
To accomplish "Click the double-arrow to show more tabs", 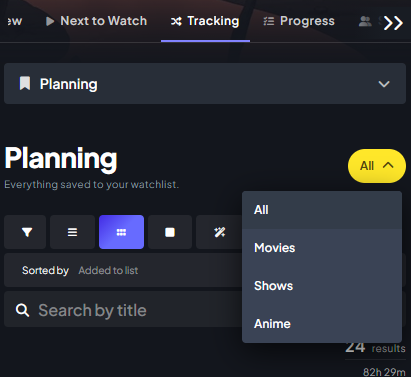I will 393,23.
